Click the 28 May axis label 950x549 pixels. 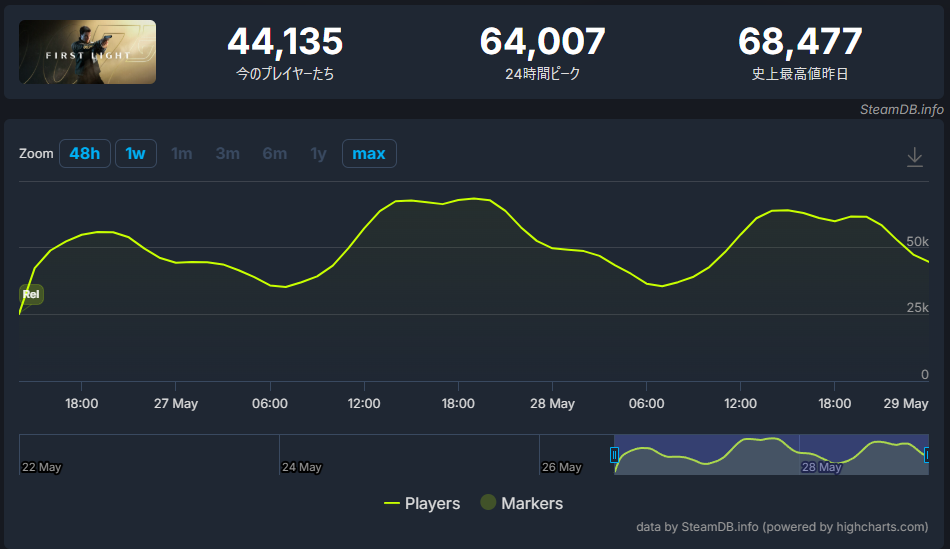click(553, 404)
